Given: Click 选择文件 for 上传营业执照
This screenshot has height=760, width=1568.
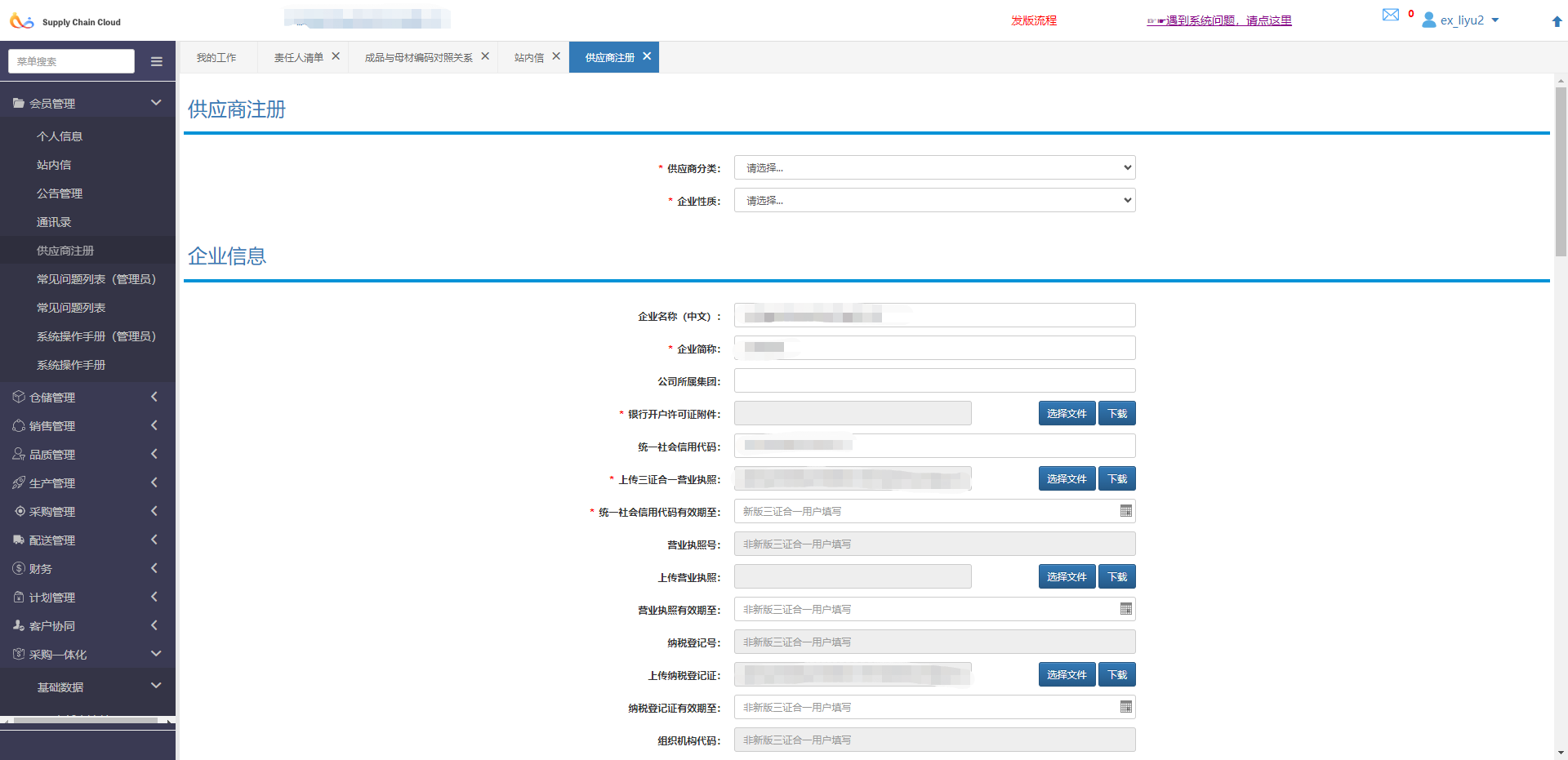Looking at the screenshot, I should click(1067, 576).
